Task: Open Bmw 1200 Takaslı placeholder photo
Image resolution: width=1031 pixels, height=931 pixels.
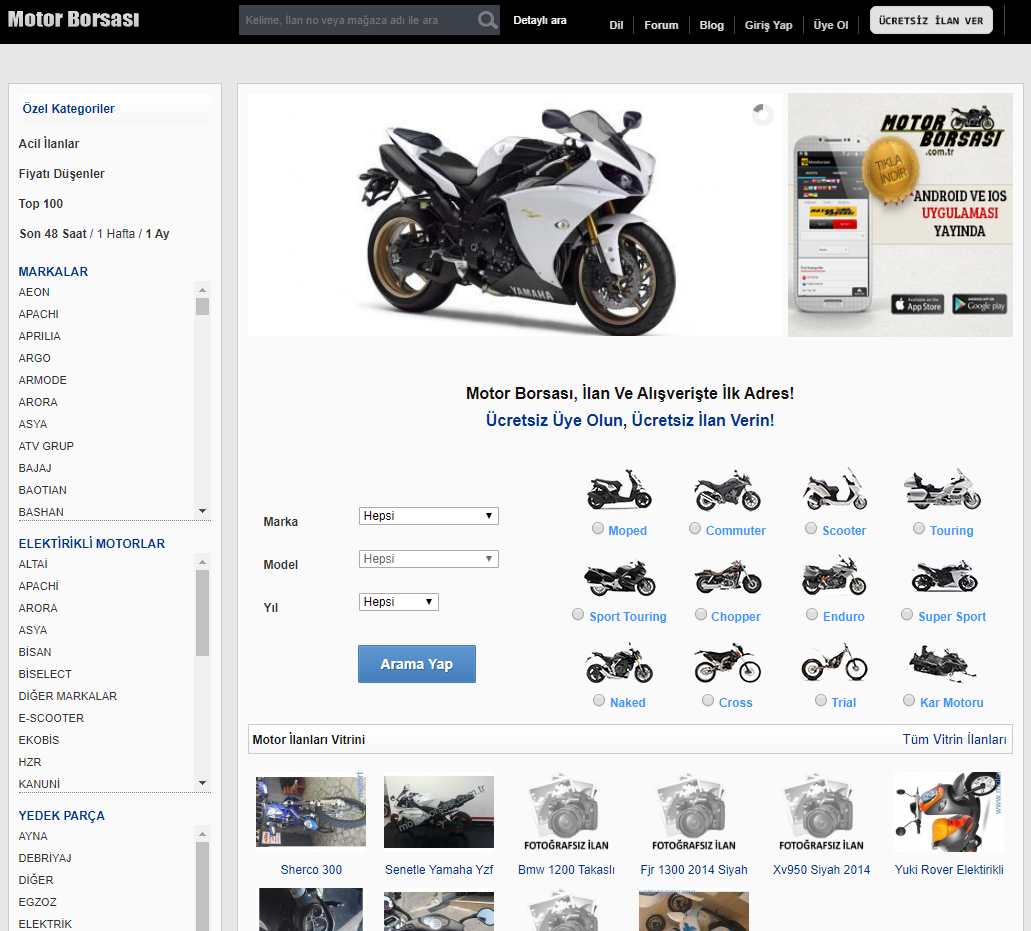Action: [566, 813]
